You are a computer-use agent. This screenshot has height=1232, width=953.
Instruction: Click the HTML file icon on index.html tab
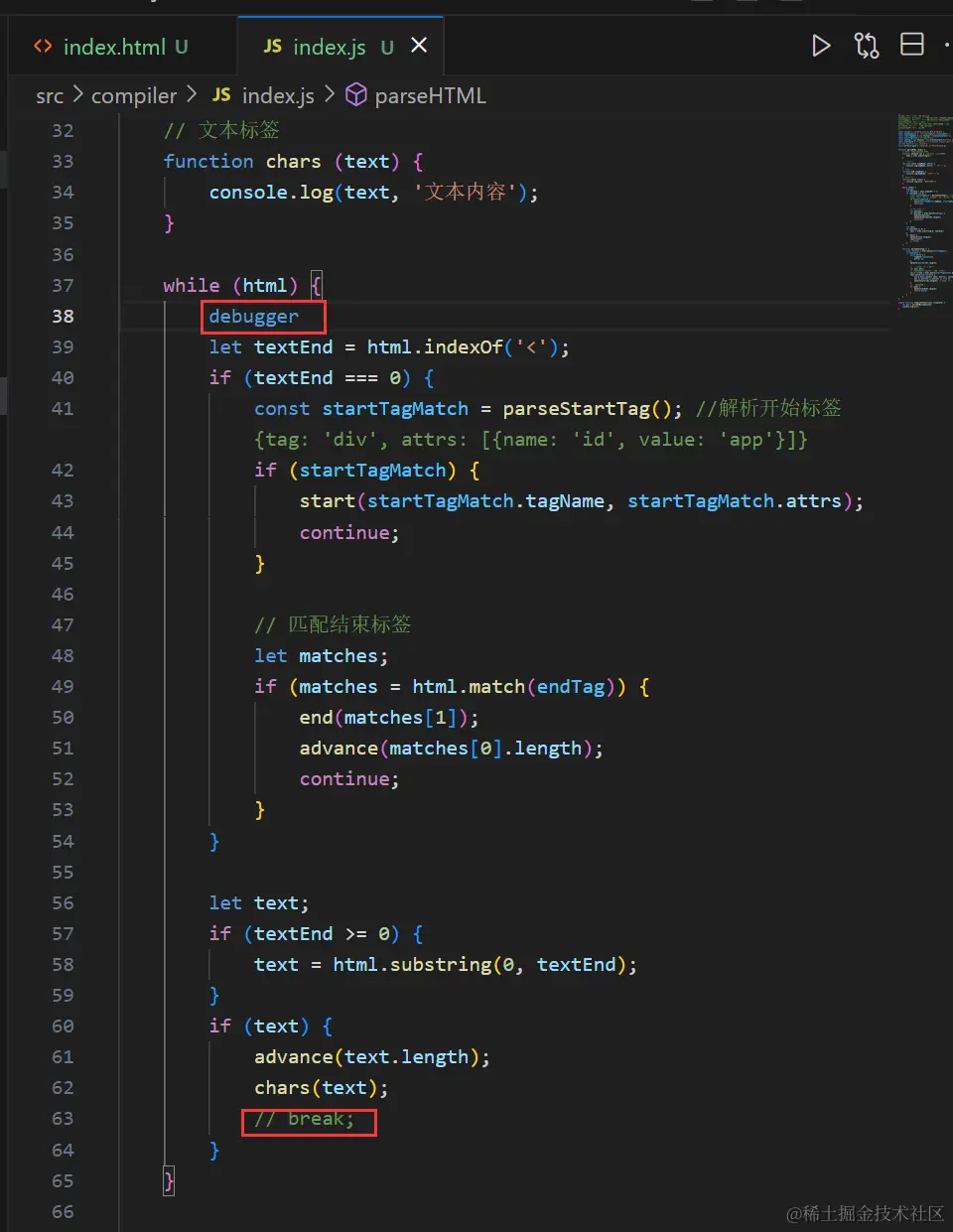point(43,47)
